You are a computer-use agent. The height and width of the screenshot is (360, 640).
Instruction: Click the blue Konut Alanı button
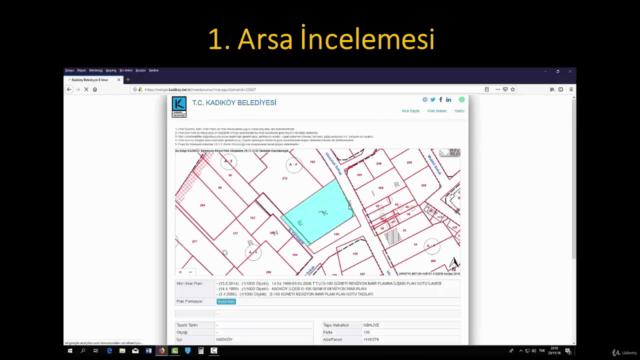coord(226,302)
